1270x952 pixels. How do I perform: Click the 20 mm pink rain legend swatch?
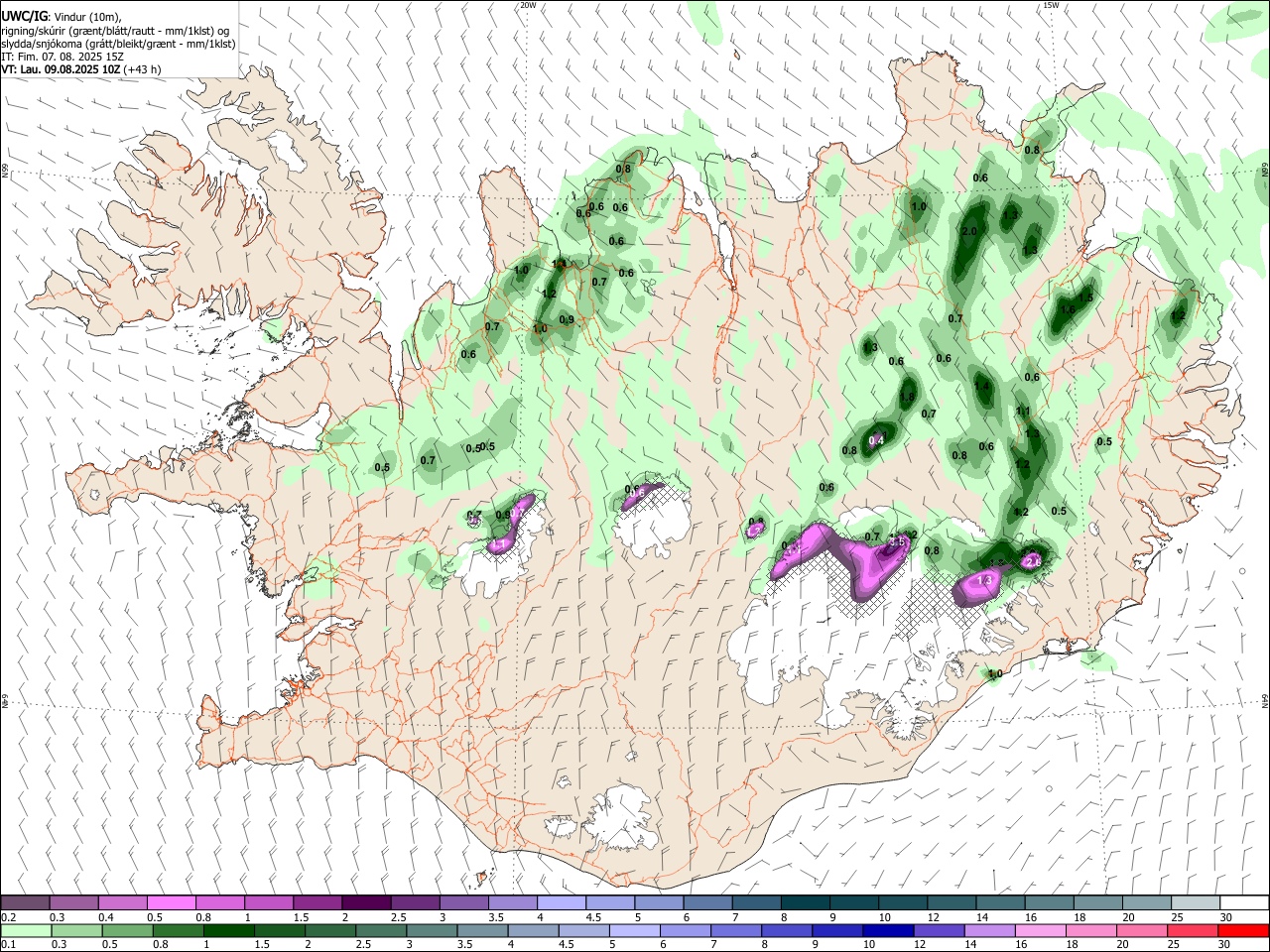pyautogui.click(x=1142, y=931)
